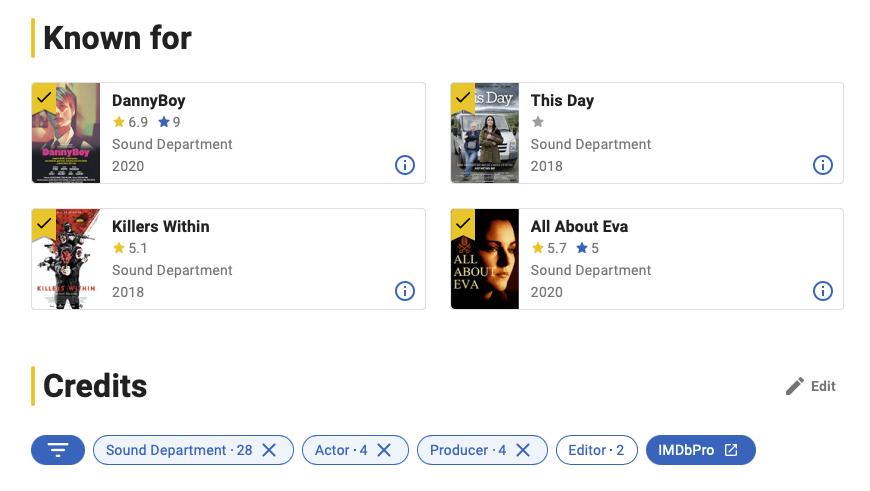This screenshot has width=870, height=491.
Task: Open info icon for This Day
Action: tap(822, 165)
